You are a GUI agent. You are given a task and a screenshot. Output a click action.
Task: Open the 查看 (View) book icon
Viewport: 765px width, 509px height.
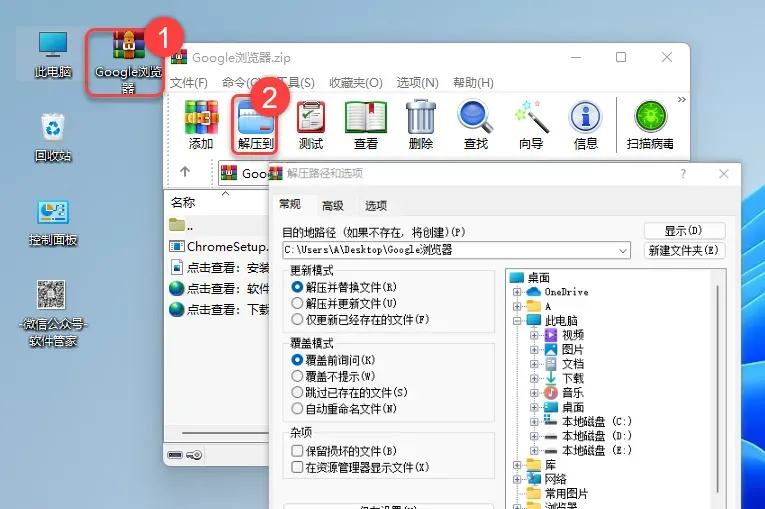click(x=366, y=124)
